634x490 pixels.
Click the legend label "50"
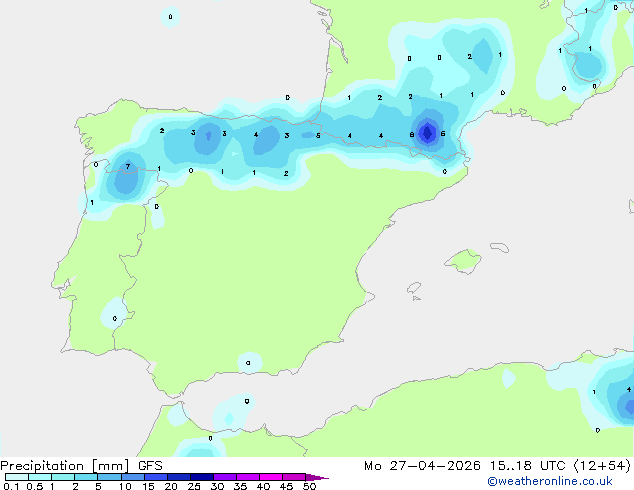click(x=309, y=486)
